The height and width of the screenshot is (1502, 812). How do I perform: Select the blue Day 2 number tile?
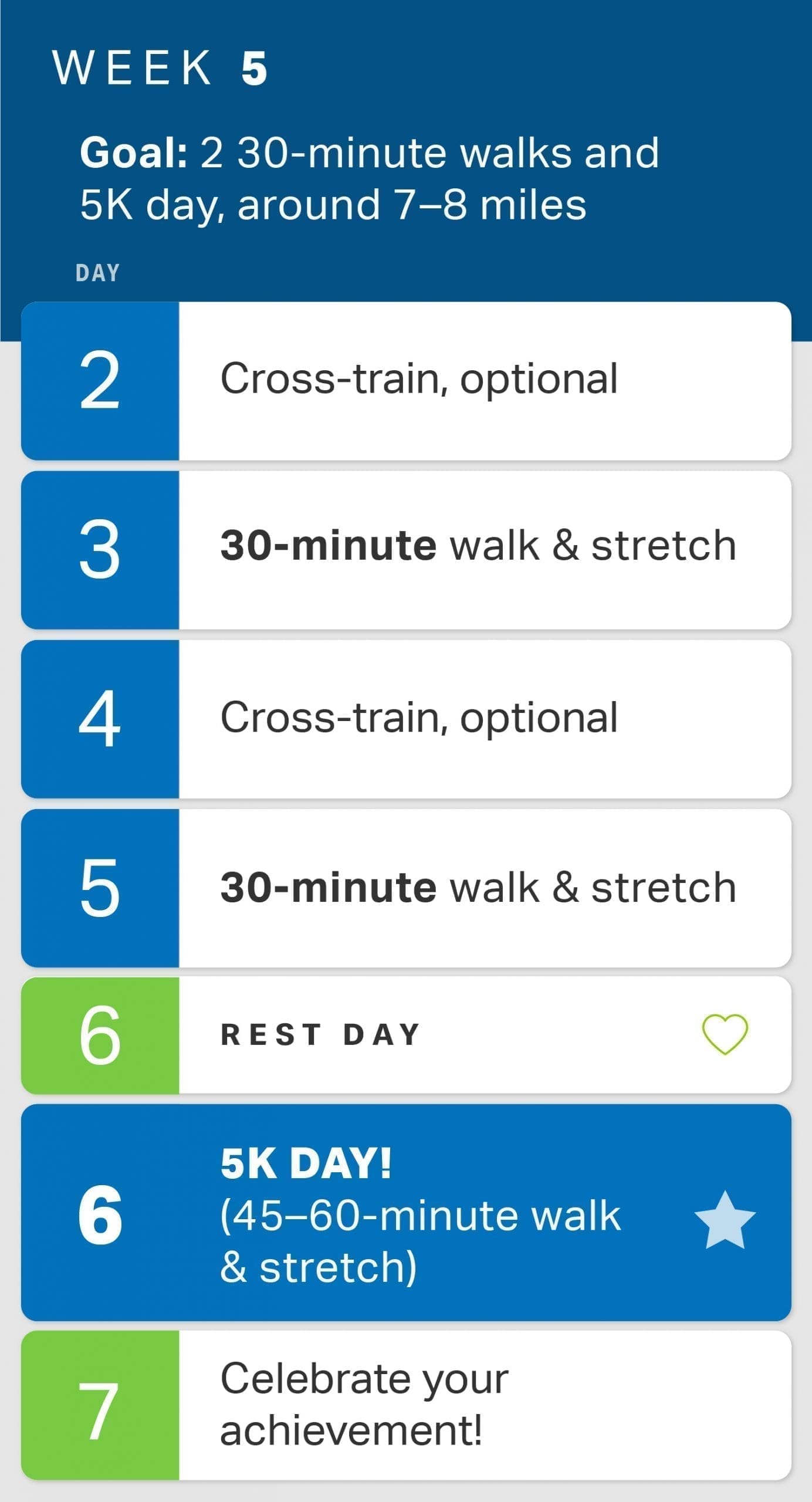tap(100, 380)
